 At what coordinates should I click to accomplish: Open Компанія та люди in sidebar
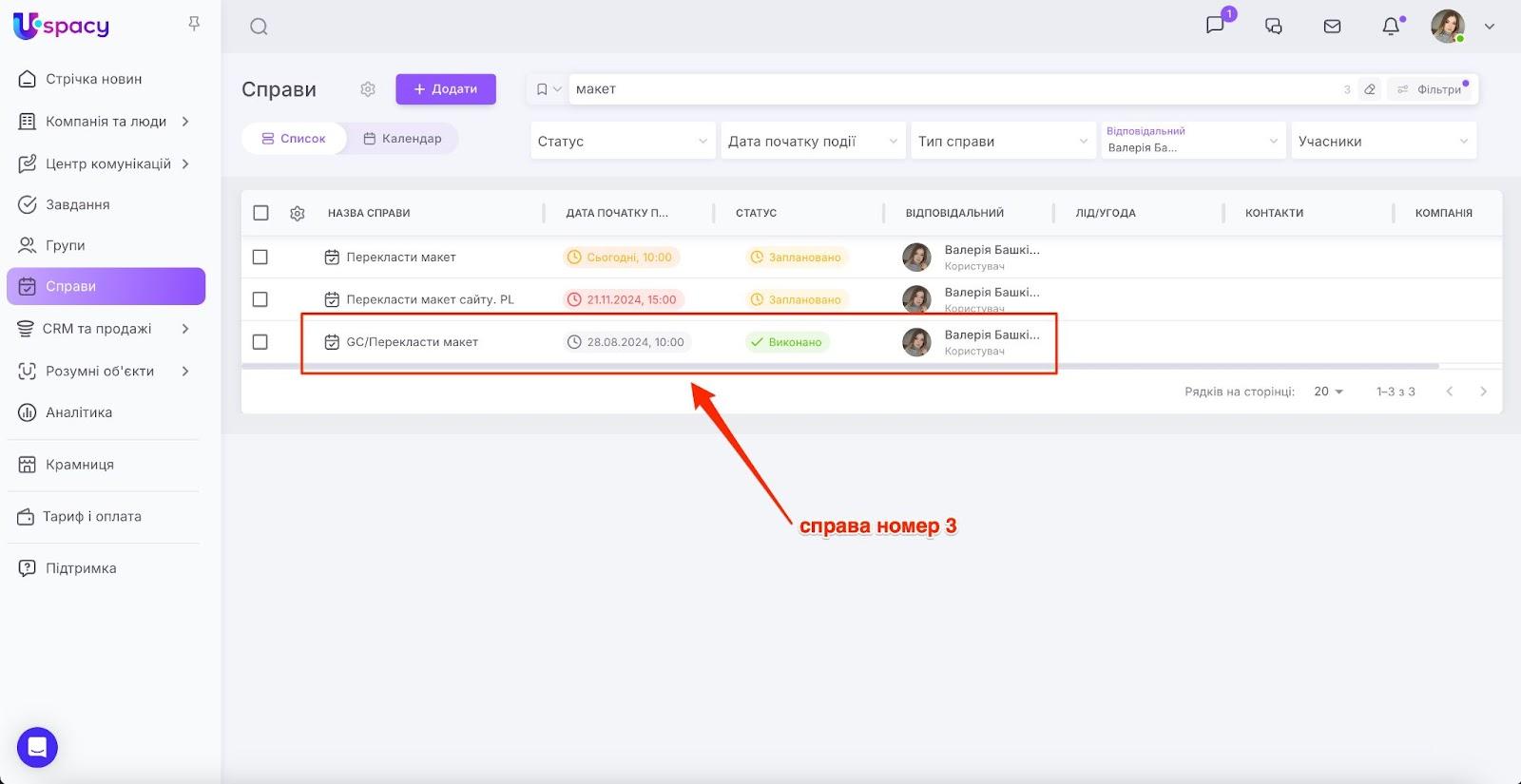coord(106,122)
